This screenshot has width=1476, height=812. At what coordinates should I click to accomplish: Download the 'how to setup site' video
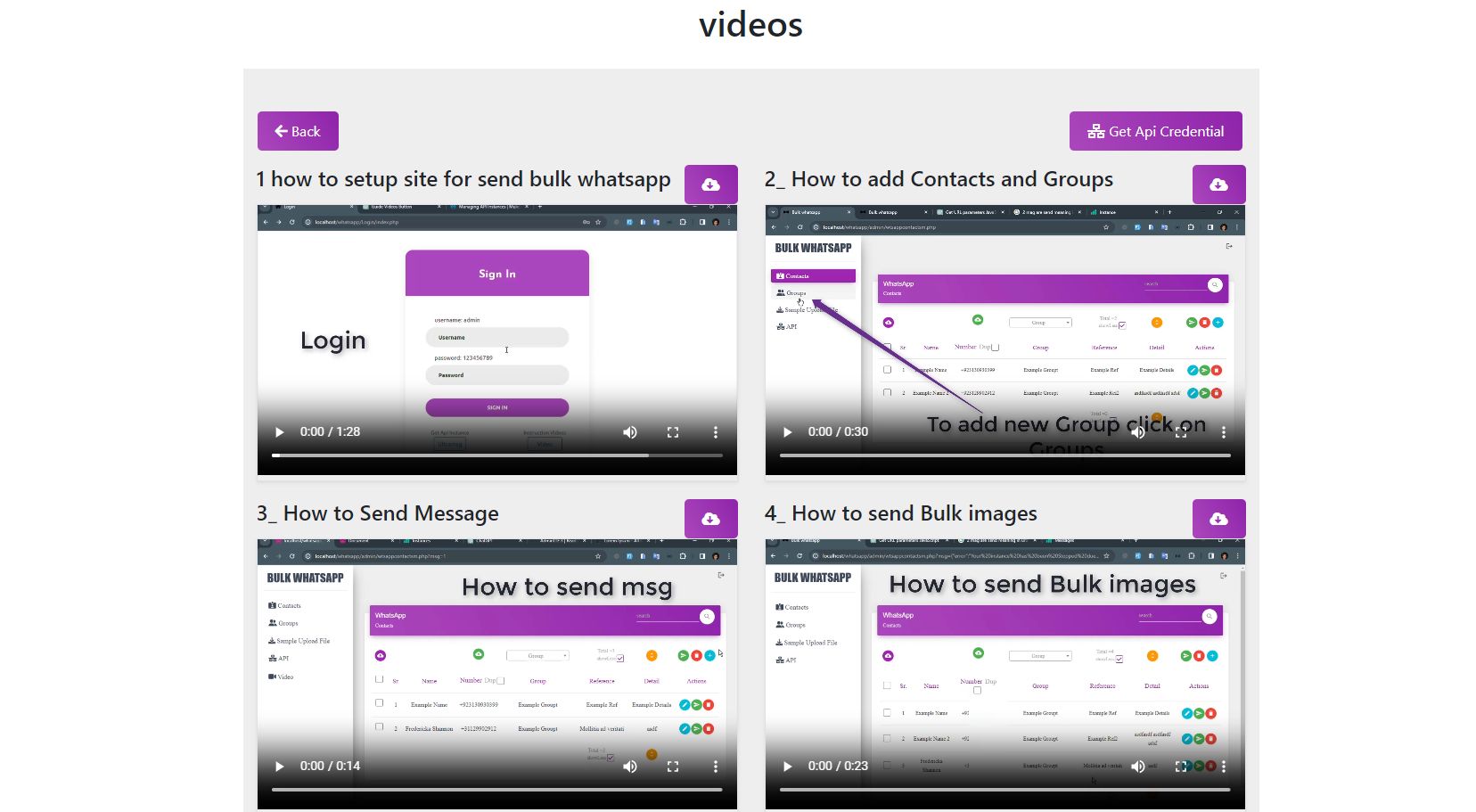[711, 185]
